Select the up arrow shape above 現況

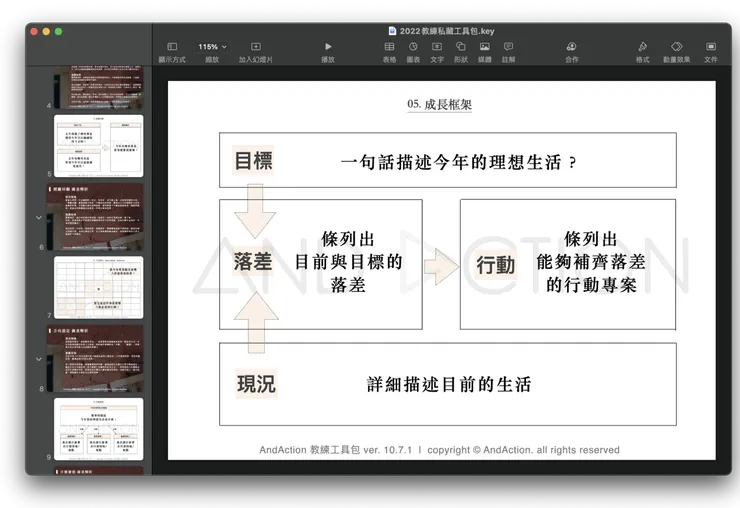tap(256, 322)
